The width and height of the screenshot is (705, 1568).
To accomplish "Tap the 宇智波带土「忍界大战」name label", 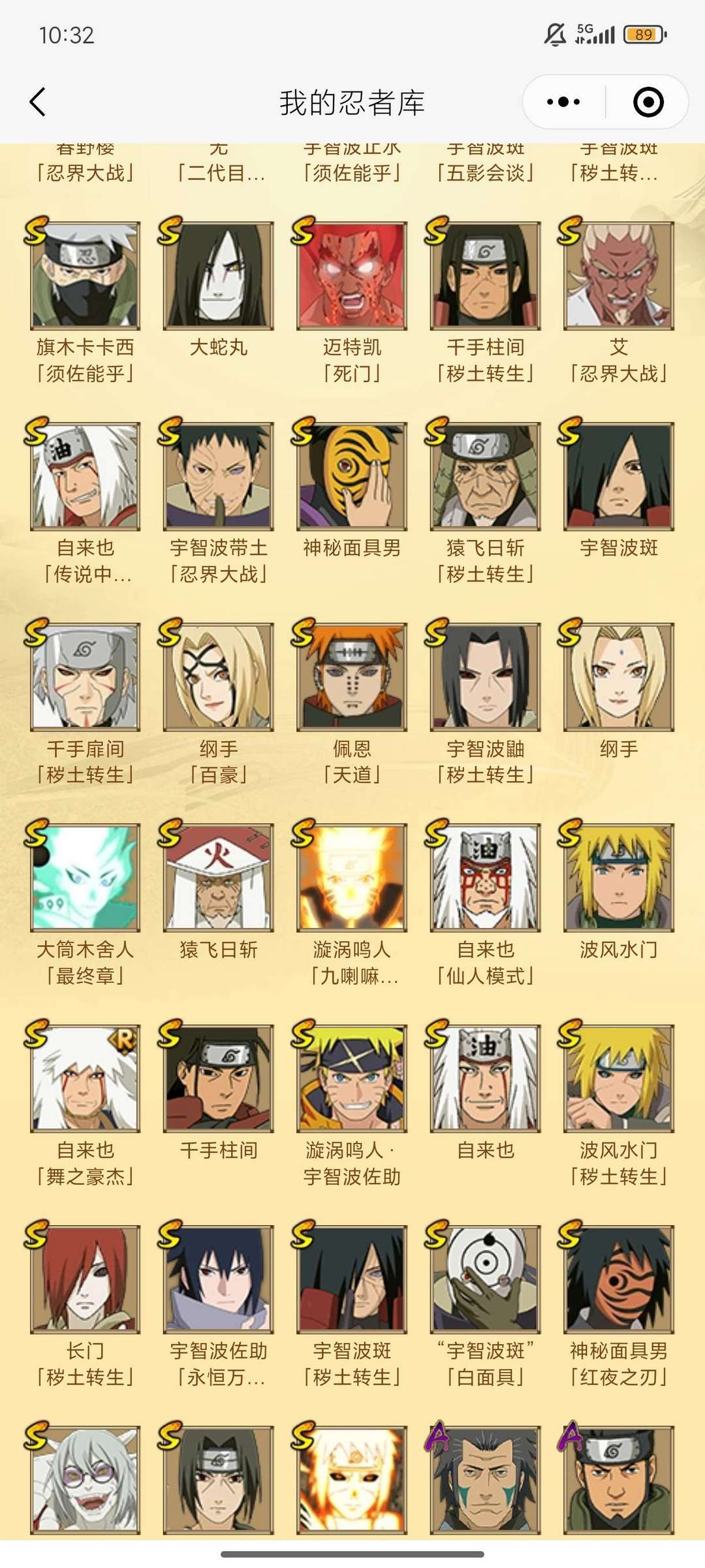I will pos(219,561).
